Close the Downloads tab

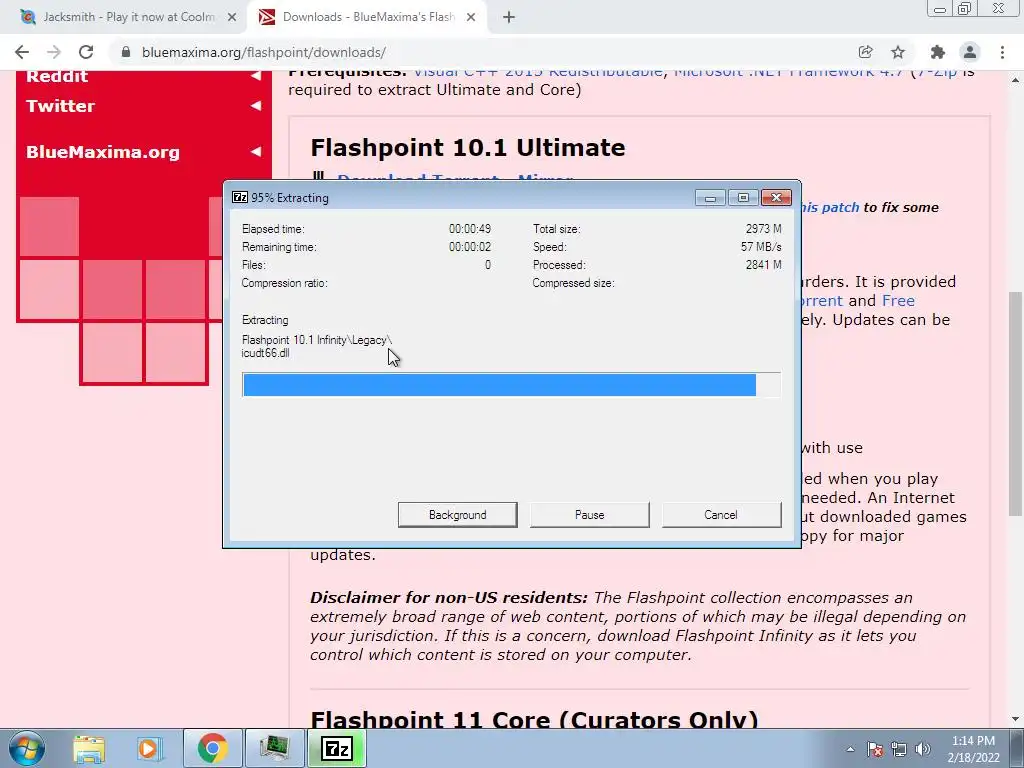click(471, 17)
